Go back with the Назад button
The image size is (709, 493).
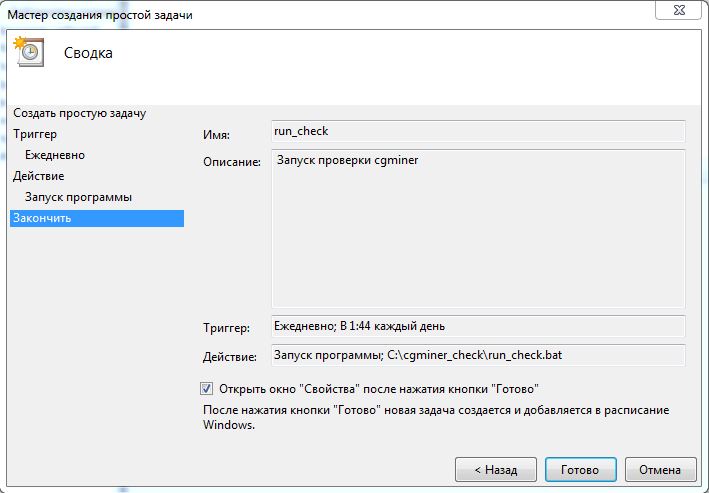pyautogui.click(x=496, y=470)
